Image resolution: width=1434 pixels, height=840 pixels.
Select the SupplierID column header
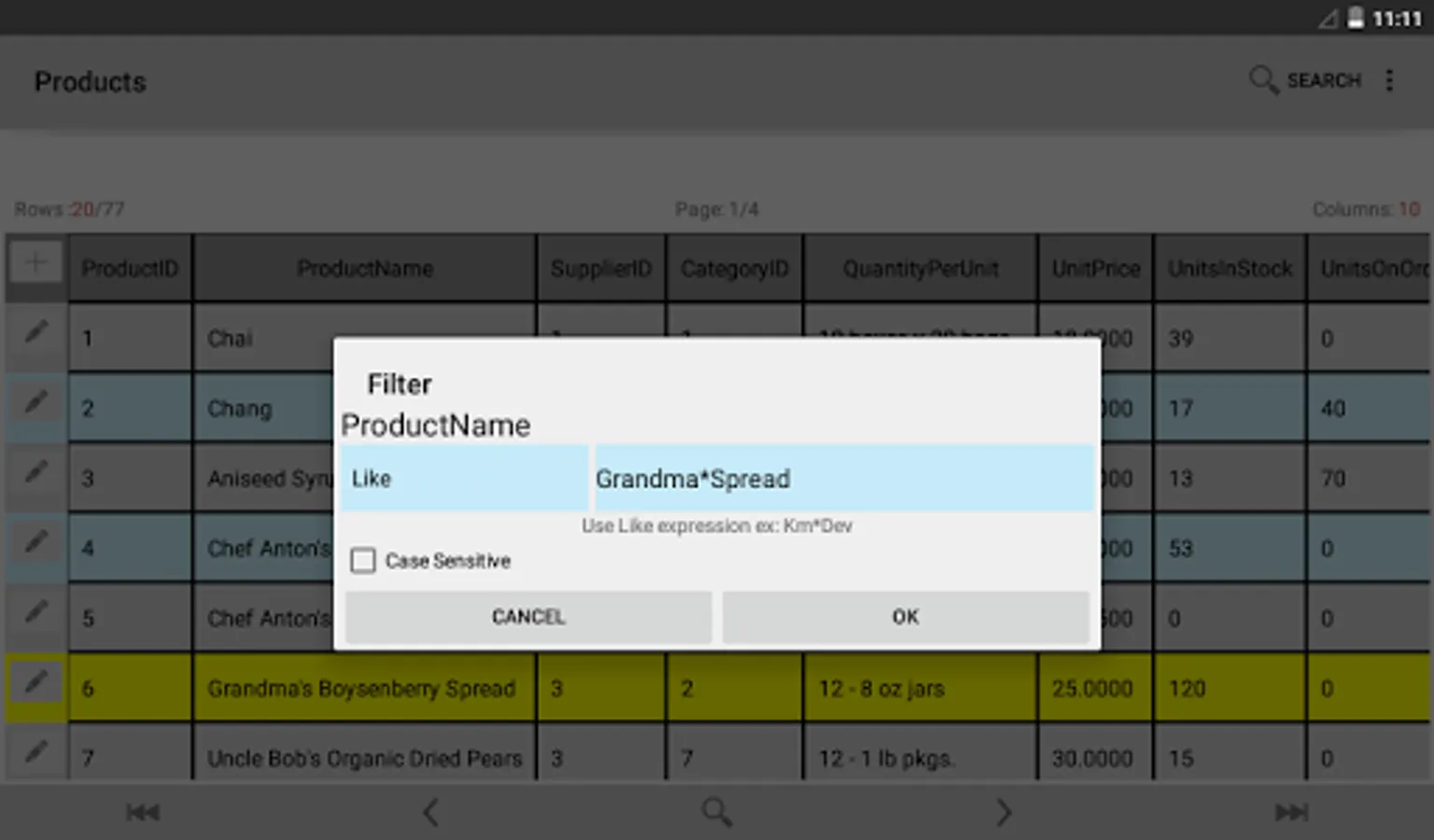click(601, 269)
